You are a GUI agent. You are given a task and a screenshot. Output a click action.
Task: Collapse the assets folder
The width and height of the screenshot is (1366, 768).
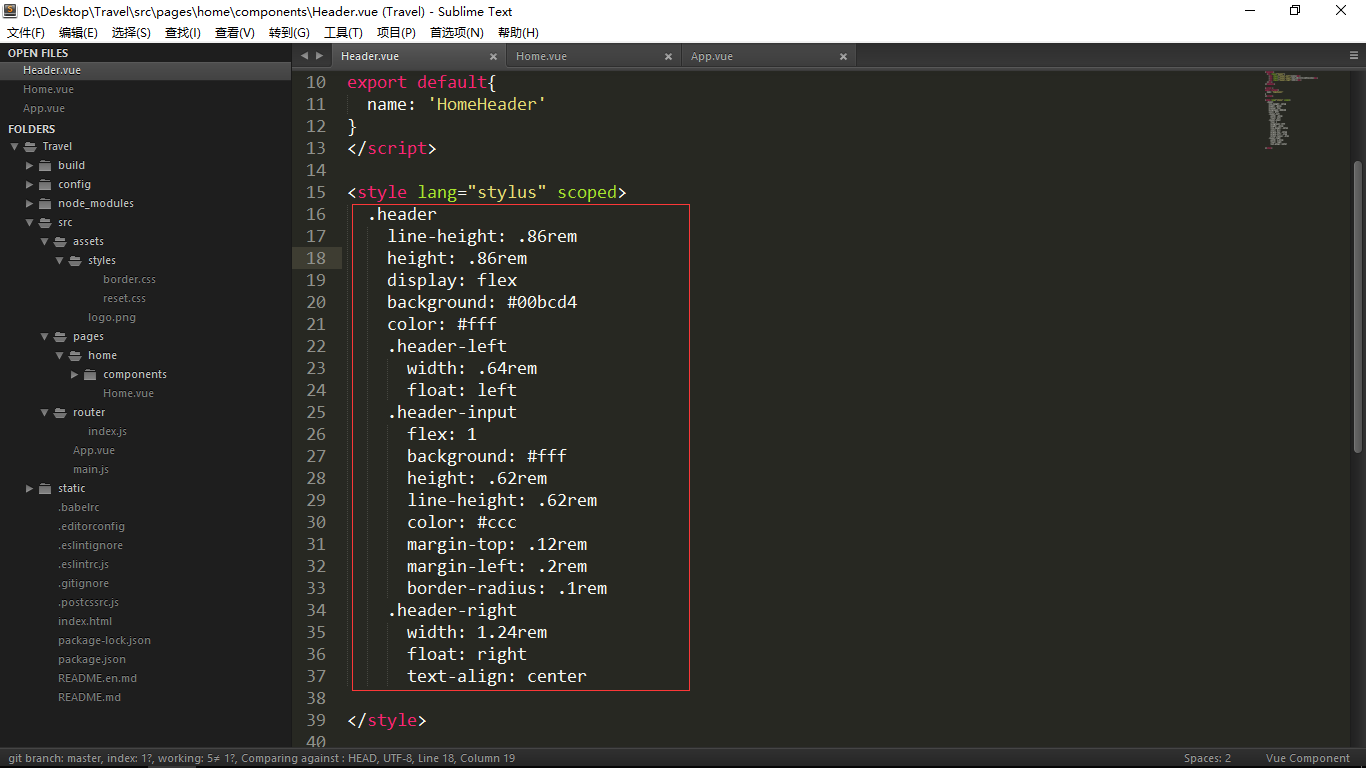tap(45, 241)
